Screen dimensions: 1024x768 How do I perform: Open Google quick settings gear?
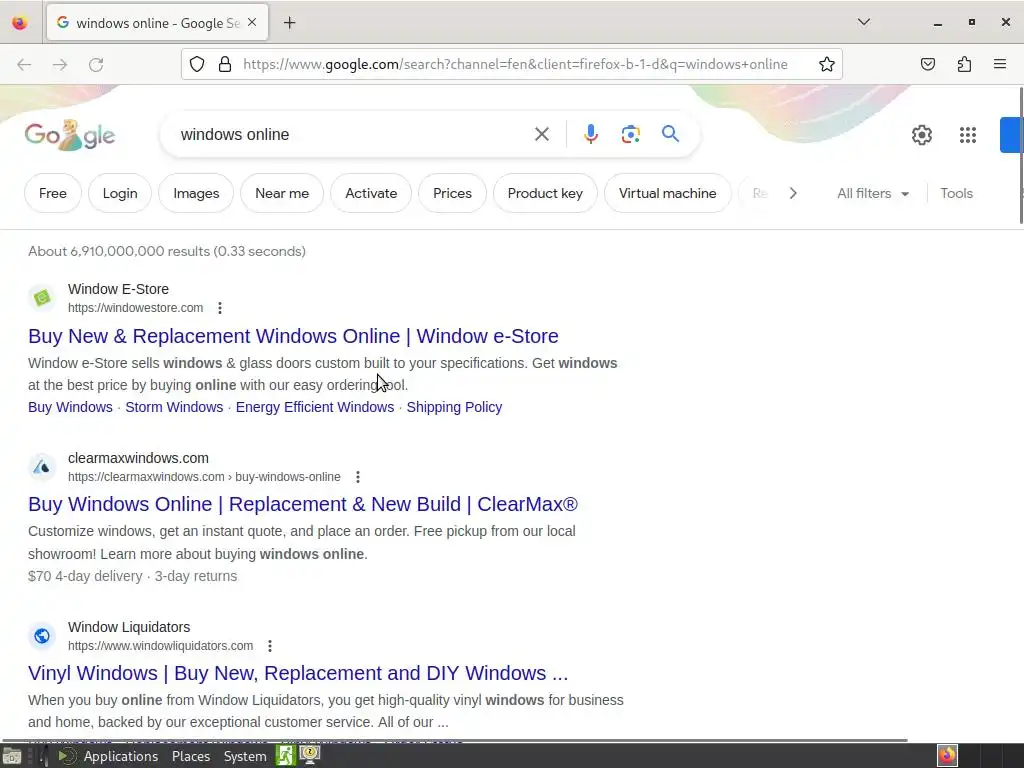pyautogui.click(x=921, y=135)
